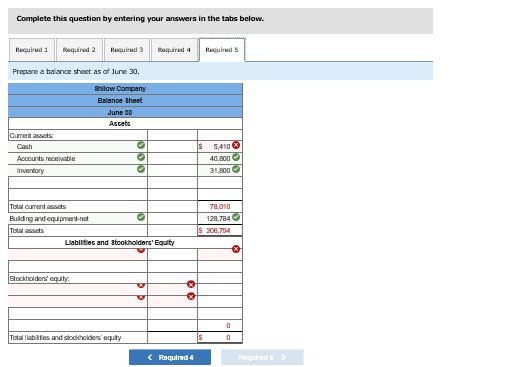
Task: Click Total current assets value 78,010
Action: pyautogui.click(x=220, y=207)
